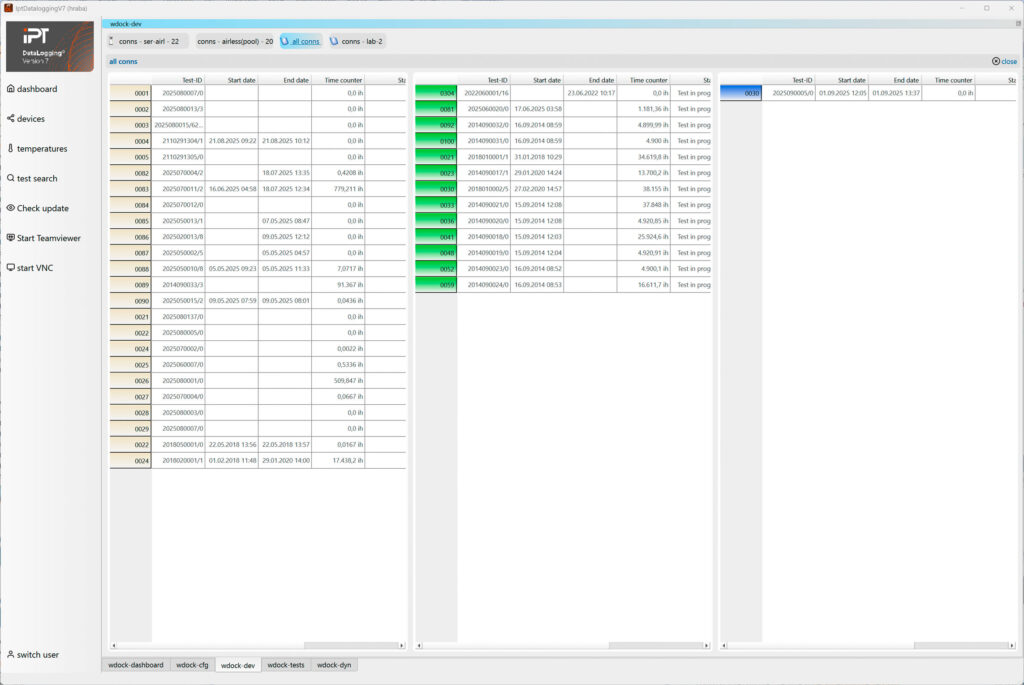The height and width of the screenshot is (685, 1024).
Task: Open test search using the magnifier icon
Action: [x=12, y=178]
